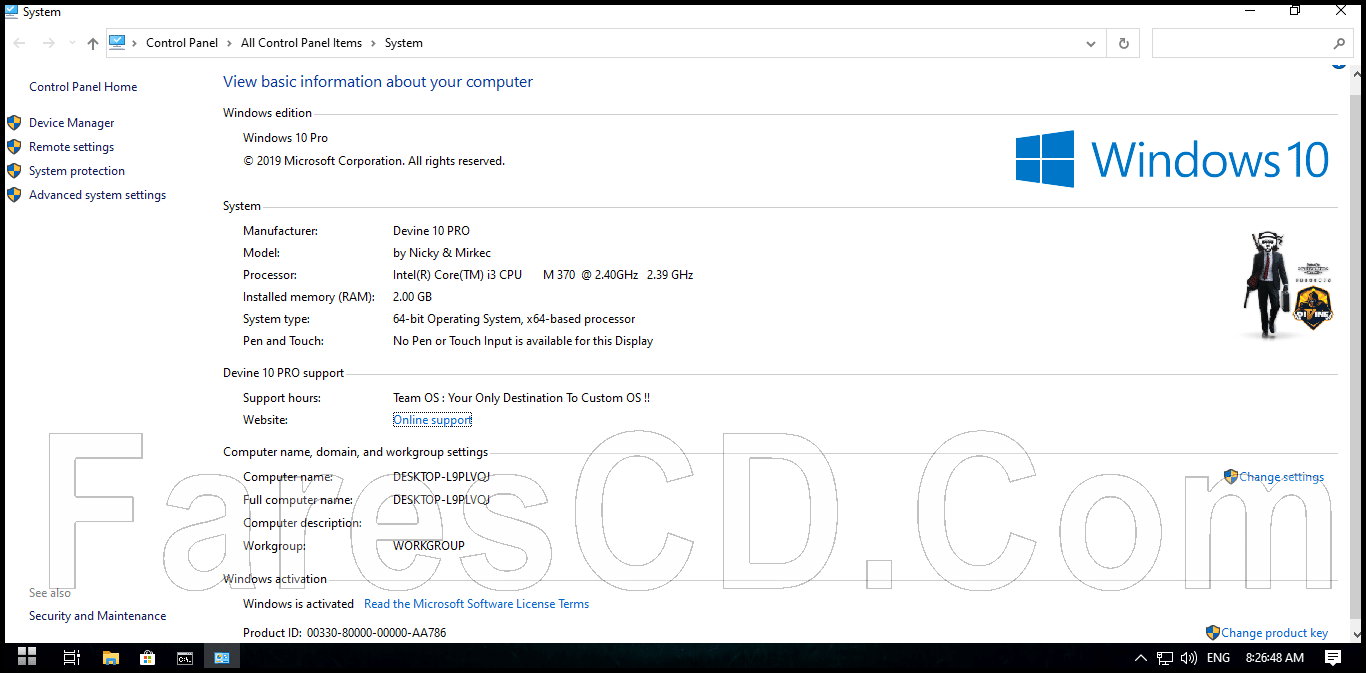This screenshot has width=1366, height=673.
Task: Click the magnifier search icon
Action: [x=1339, y=43]
